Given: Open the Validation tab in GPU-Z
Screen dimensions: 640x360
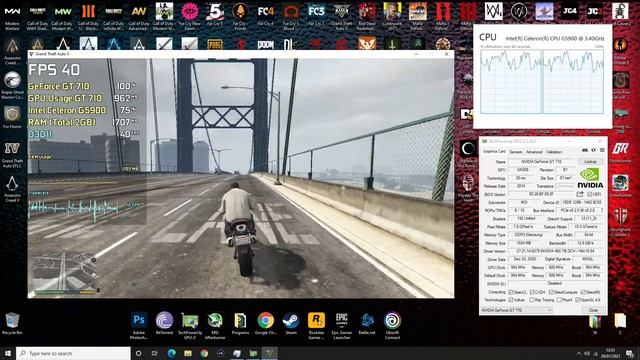Looking at the screenshot, I should coord(554,152).
